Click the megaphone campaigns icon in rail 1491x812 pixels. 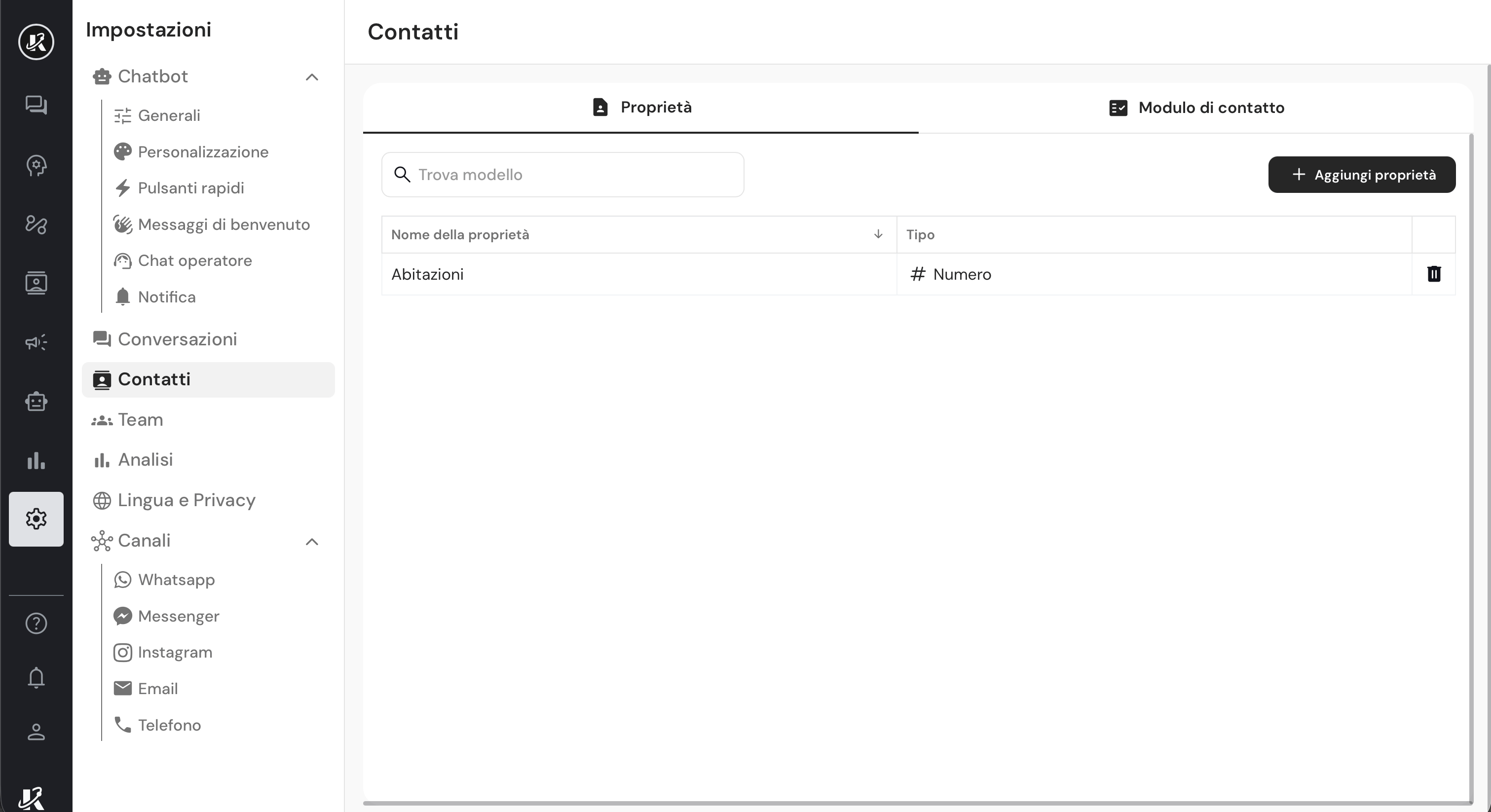(36, 342)
